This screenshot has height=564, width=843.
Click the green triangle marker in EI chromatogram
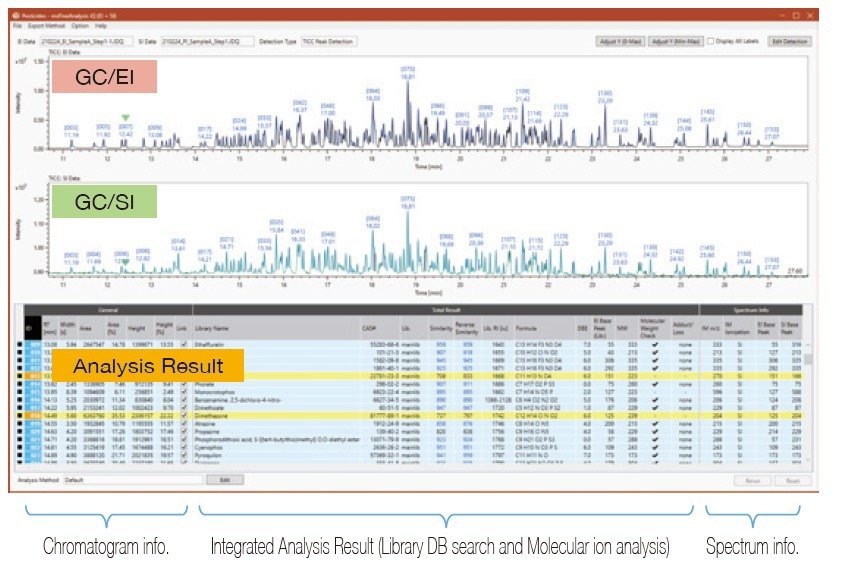tap(126, 118)
